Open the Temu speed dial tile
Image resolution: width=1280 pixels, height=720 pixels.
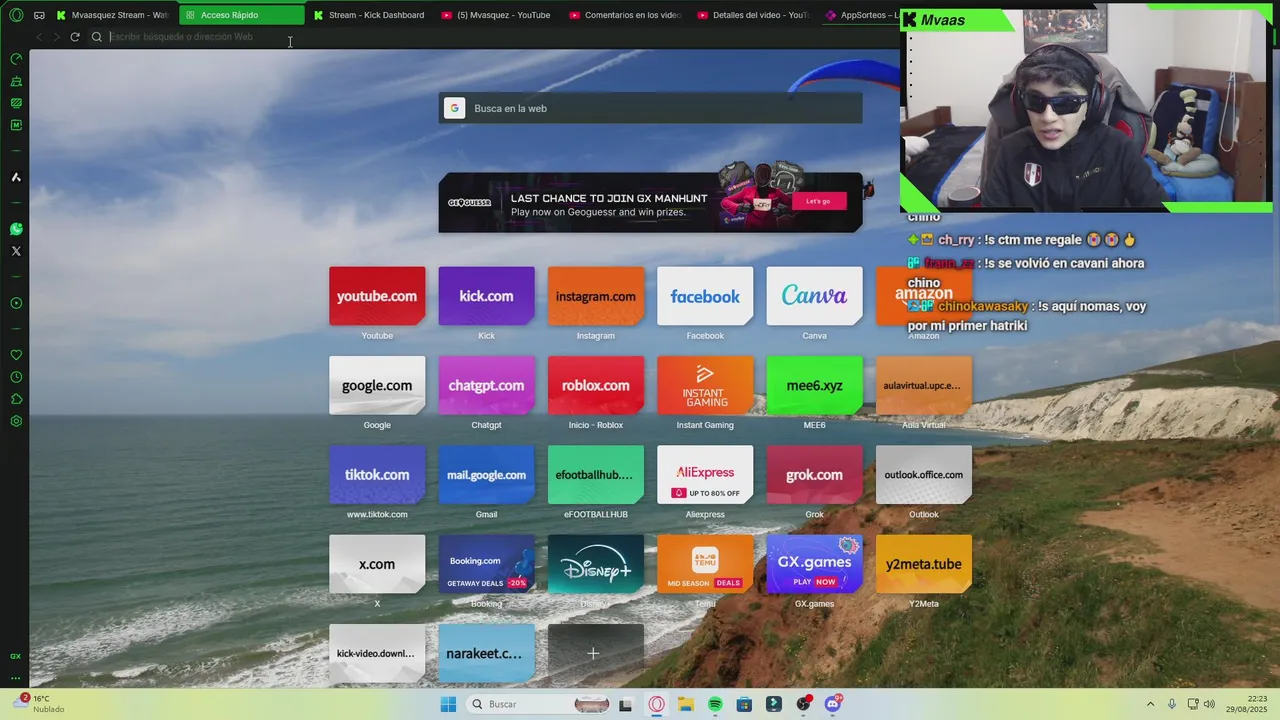pyautogui.click(x=705, y=564)
